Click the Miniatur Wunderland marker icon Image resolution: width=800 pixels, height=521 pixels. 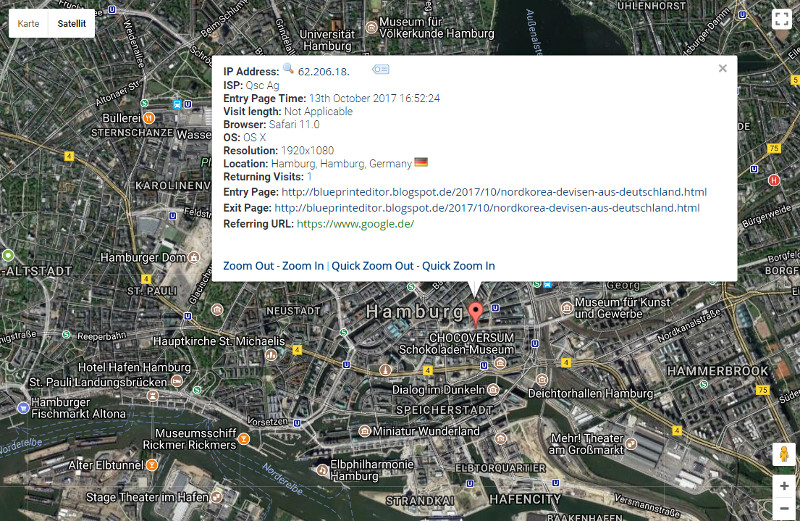(364, 431)
